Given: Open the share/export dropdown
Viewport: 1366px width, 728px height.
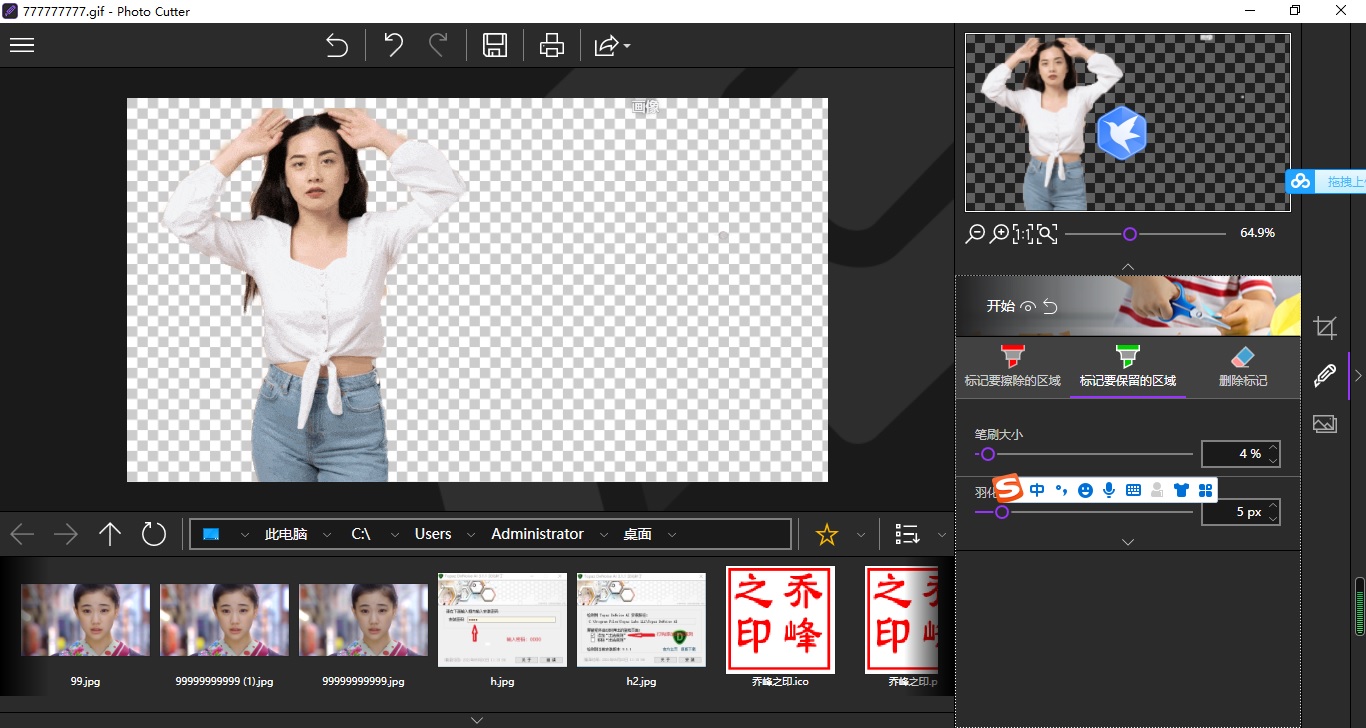Looking at the screenshot, I should 611,46.
